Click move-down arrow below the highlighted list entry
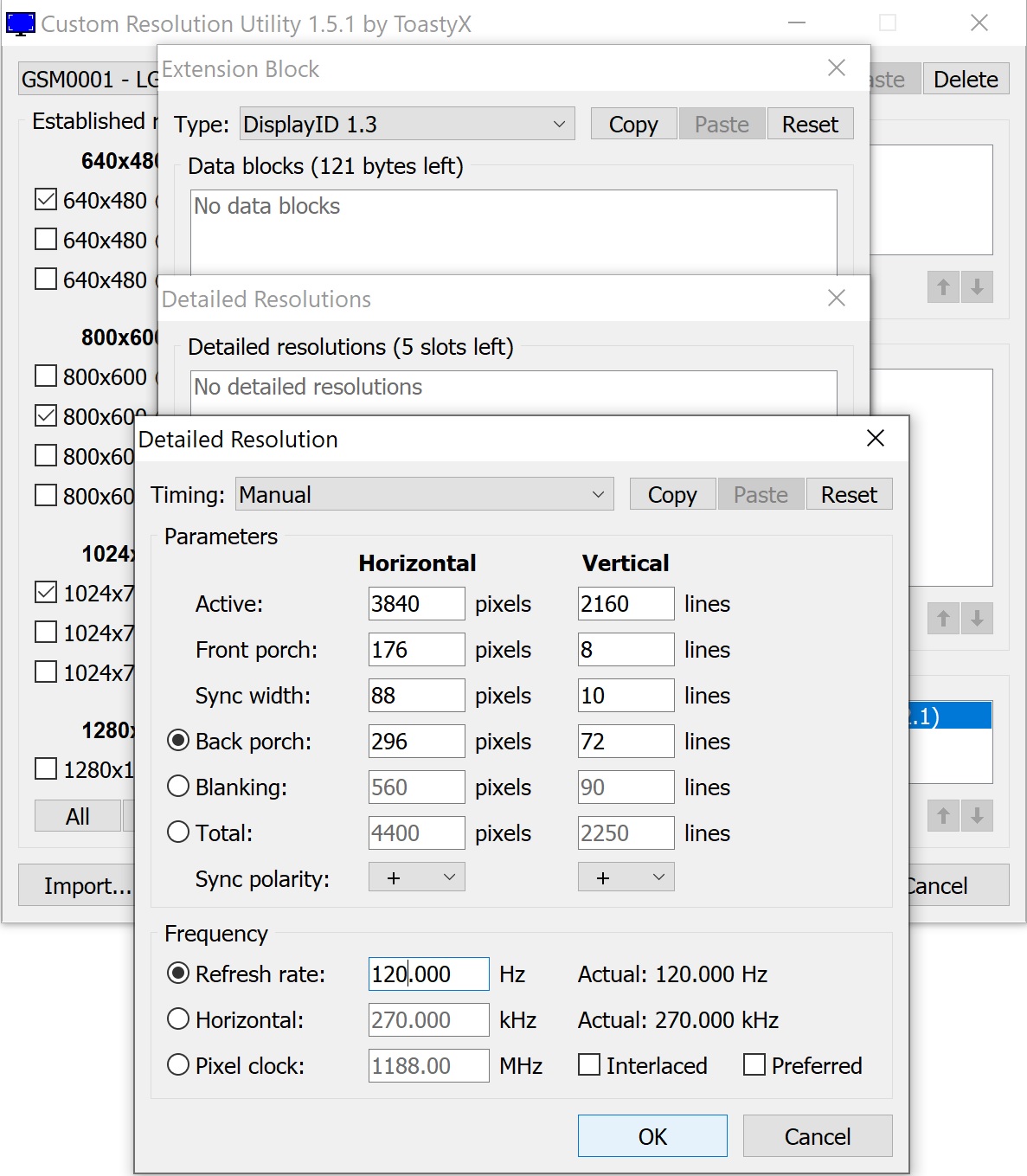Screen dimensions: 1027x1176 coord(977,815)
